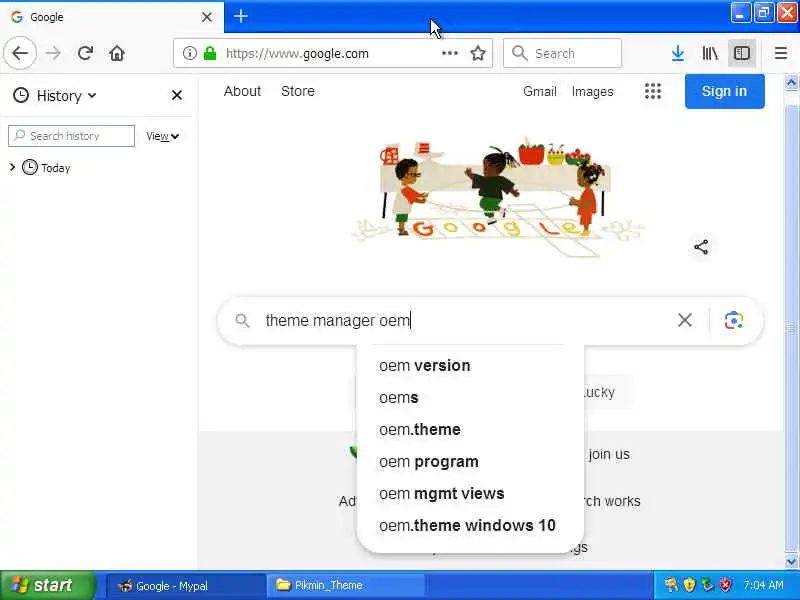Click the Today label in history

click(56, 168)
